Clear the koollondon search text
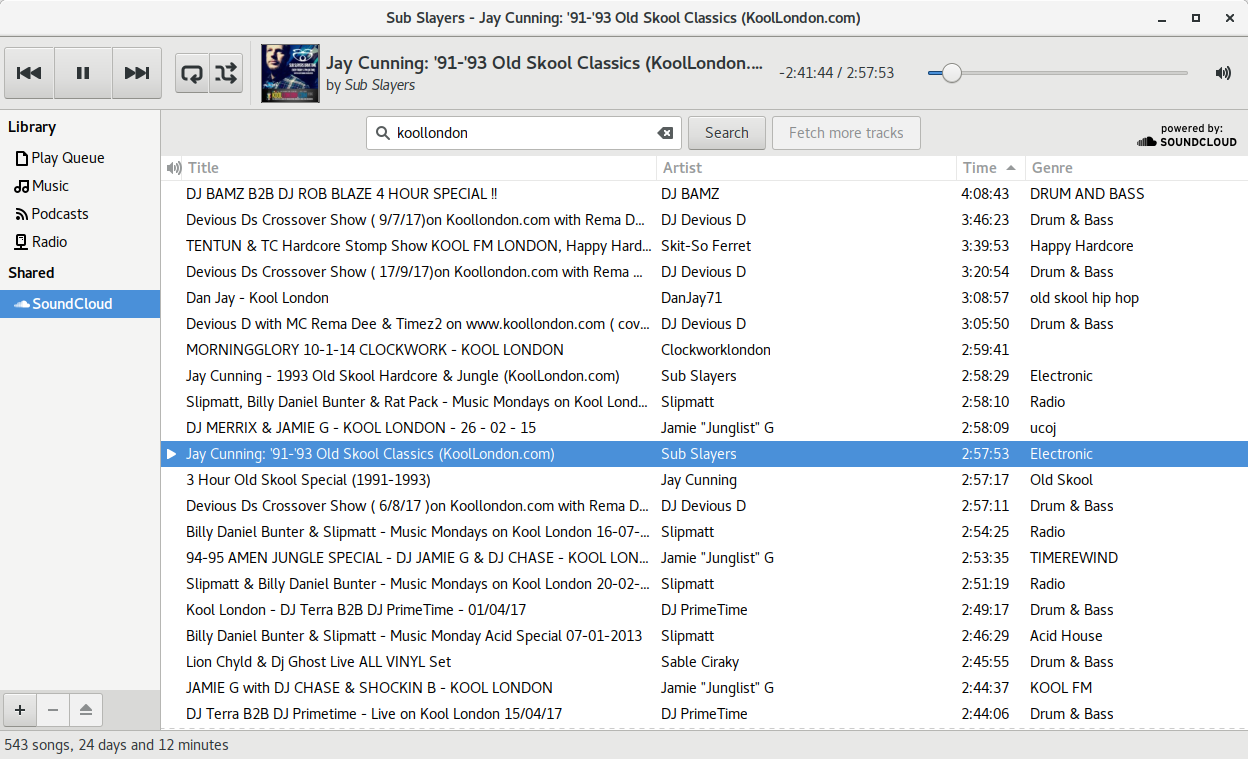The image size is (1248, 759). (665, 133)
